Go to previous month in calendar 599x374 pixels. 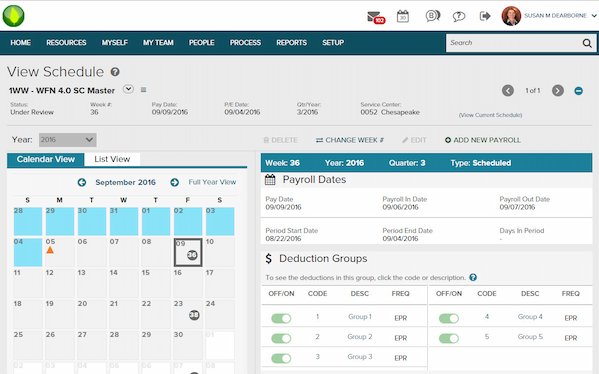(x=82, y=182)
